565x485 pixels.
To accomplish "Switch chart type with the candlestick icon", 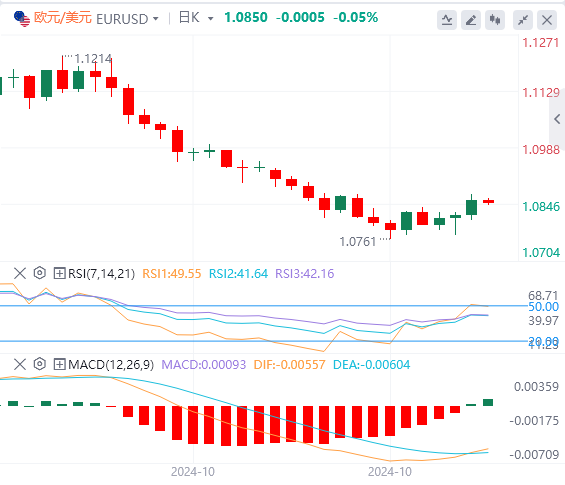I will (495, 20).
